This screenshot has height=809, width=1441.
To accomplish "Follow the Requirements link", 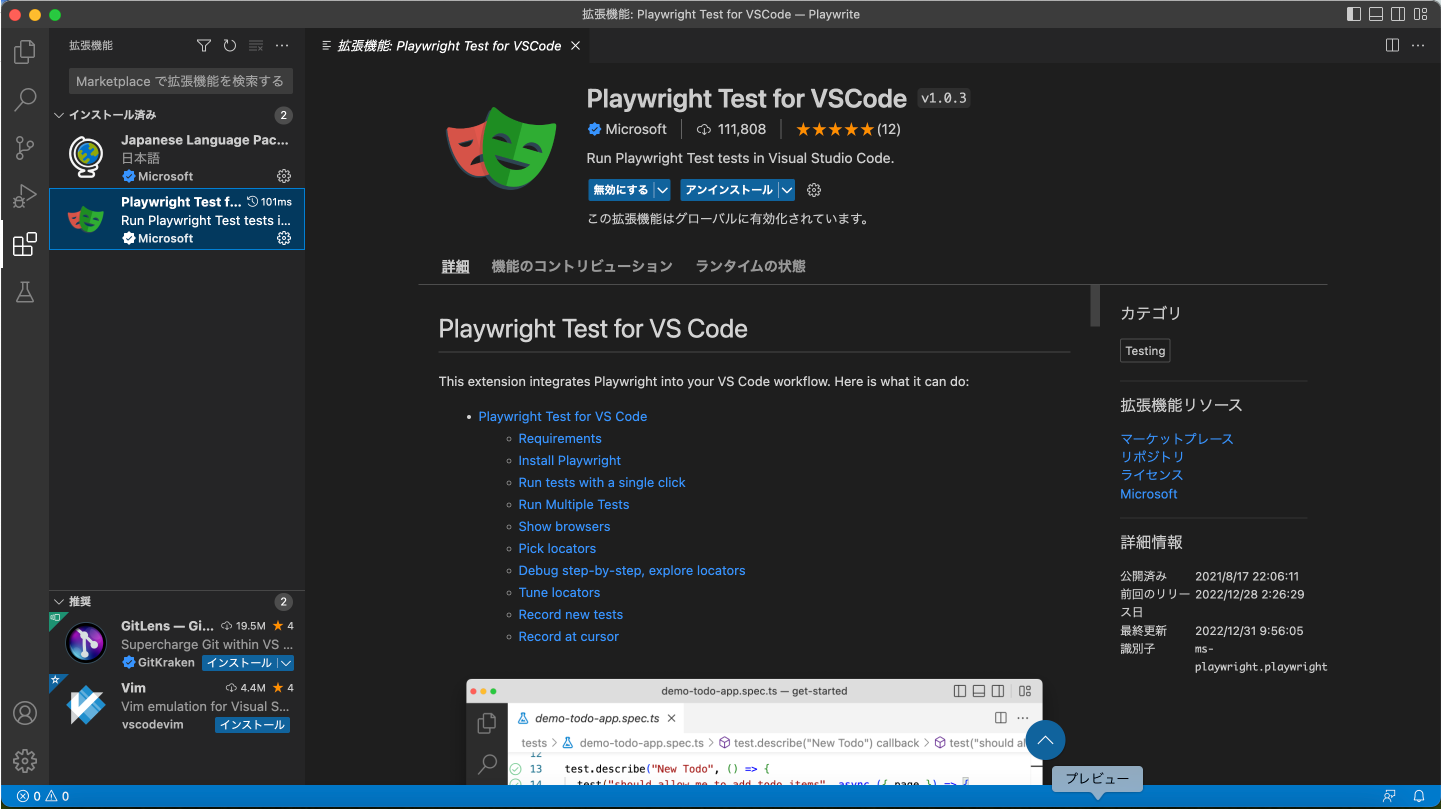I will (560, 439).
